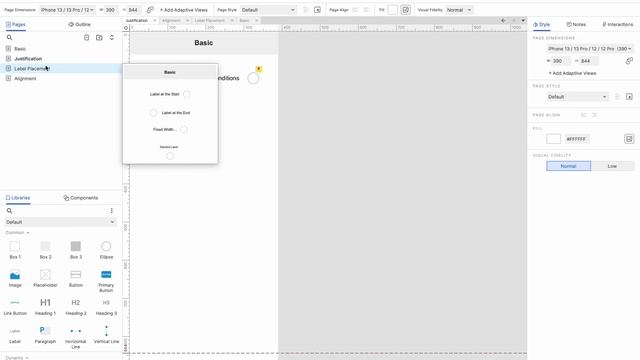Select the Link Button widget

[x=15, y=307]
